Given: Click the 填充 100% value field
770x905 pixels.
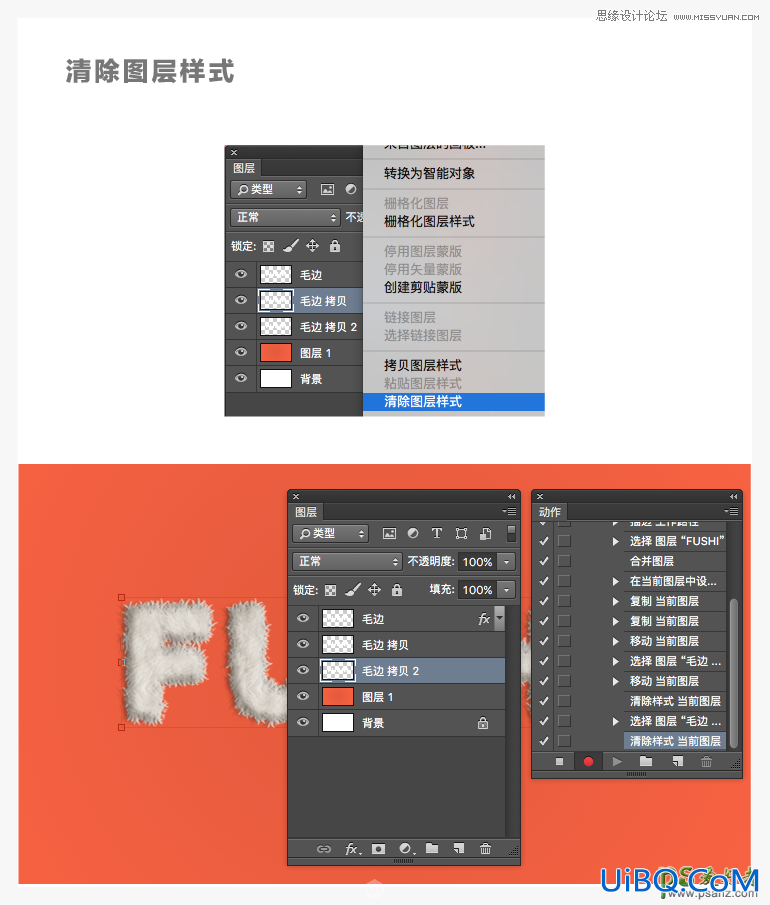Looking at the screenshot, I should point(478,590).
